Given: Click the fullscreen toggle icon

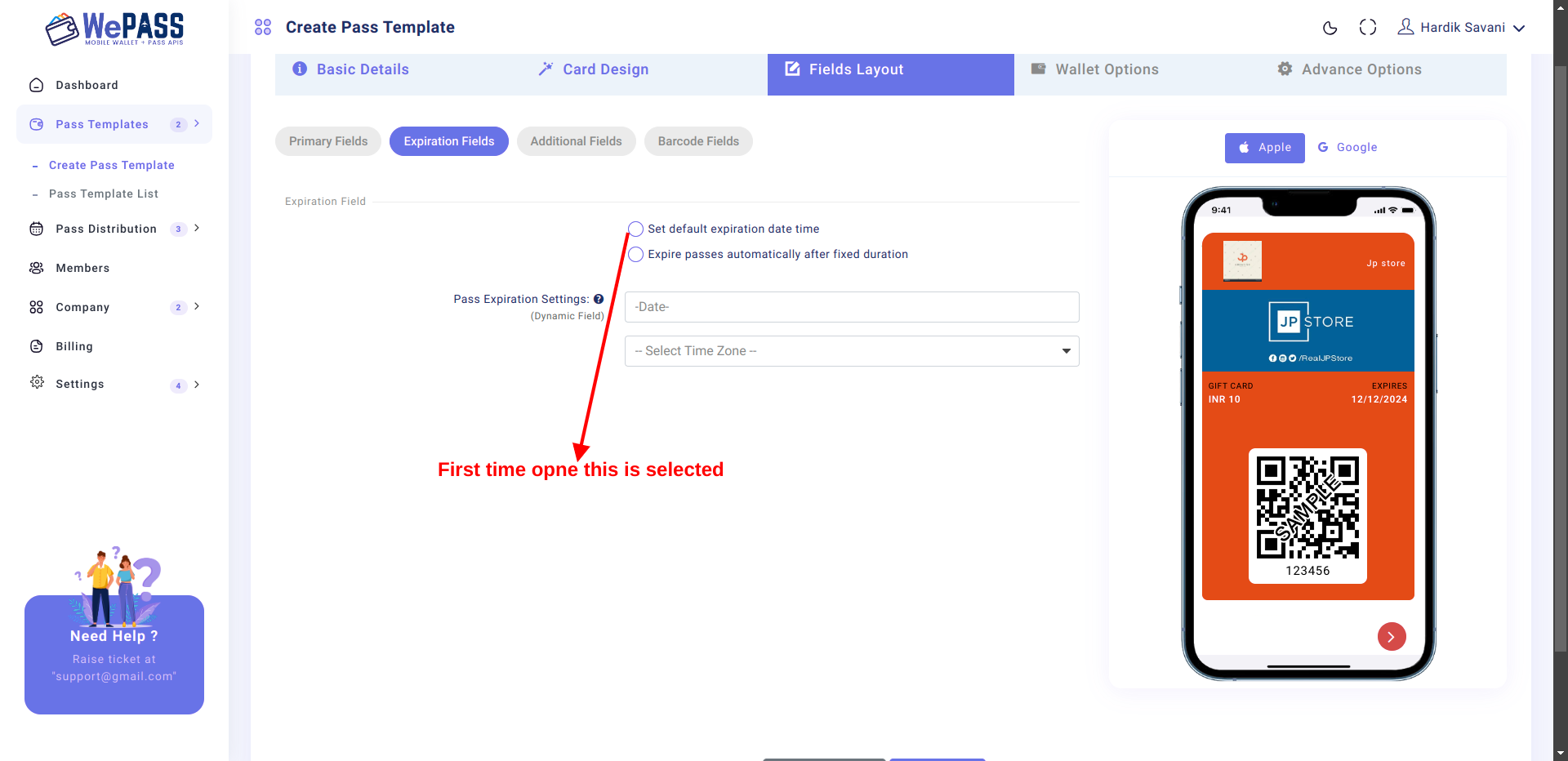Looking at the screenshot, I should pos(1368,28).
